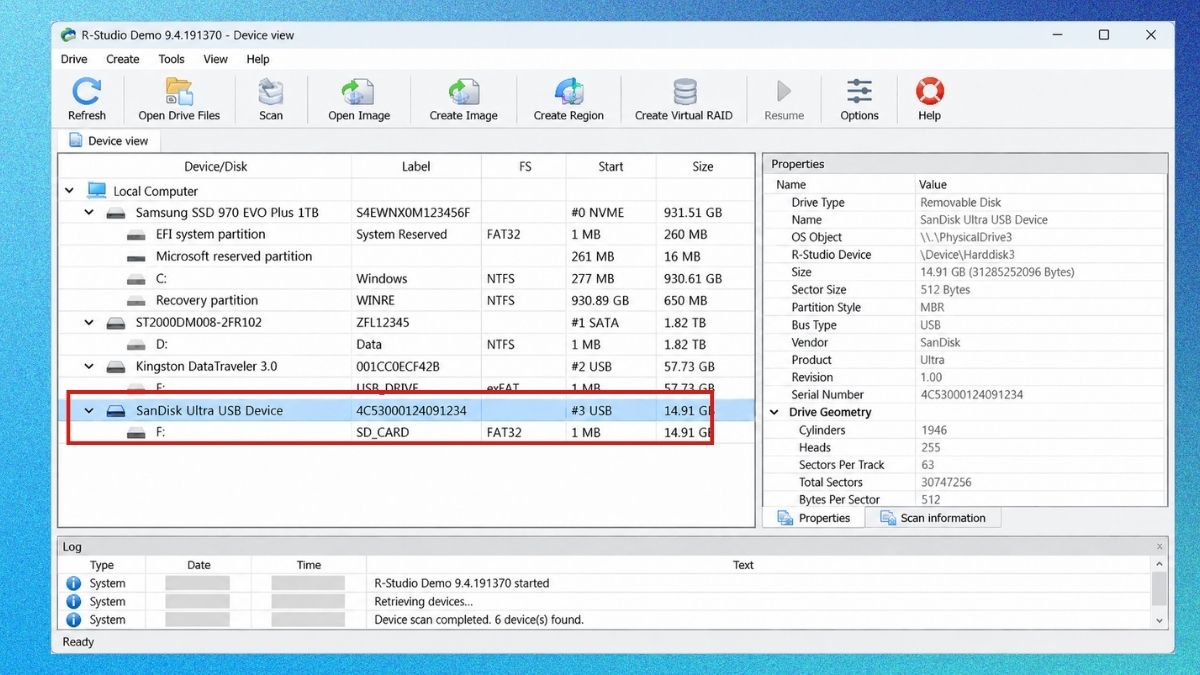Click the Kingston DataTraveler 3.0 drive icon
The height and width of the screenshot is (675, 1200).
point(117,367)
